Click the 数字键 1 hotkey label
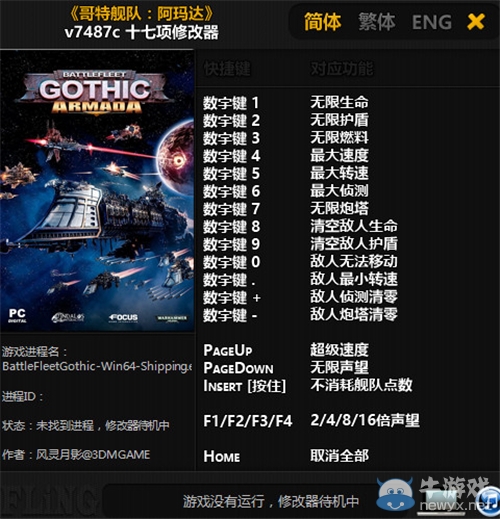 231,103
